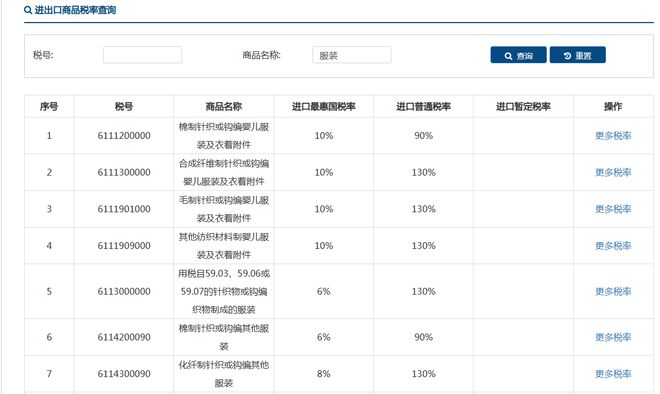The width and height of the screenshot is (660, 394).
Task: Click the 进口普通税率 column header
Action: tap(423, 106)
